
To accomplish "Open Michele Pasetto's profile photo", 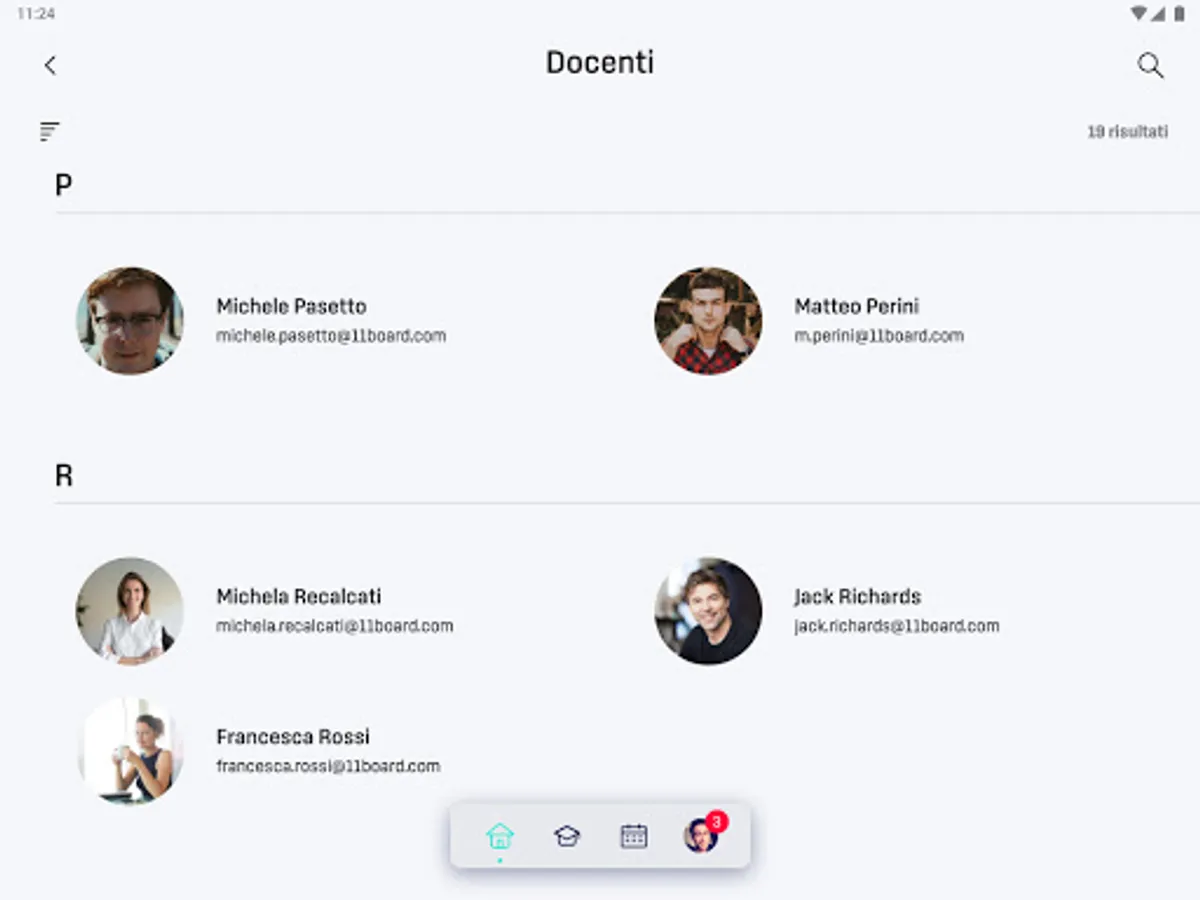I will click(x=130, y=321).
